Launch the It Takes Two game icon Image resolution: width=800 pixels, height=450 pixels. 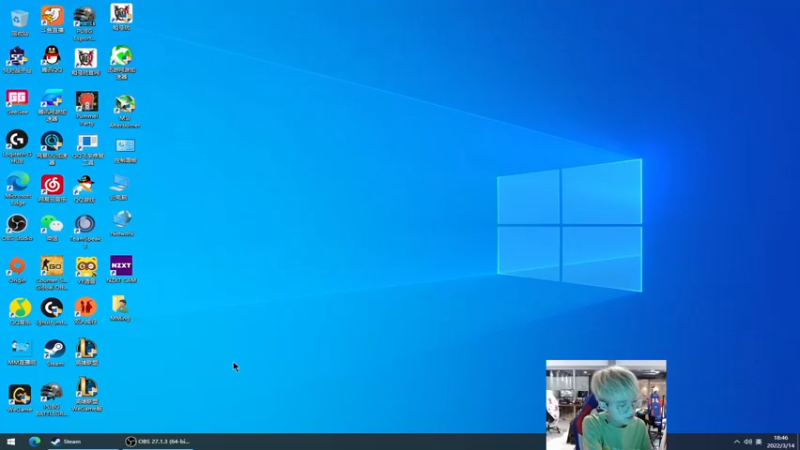[85, 311]
